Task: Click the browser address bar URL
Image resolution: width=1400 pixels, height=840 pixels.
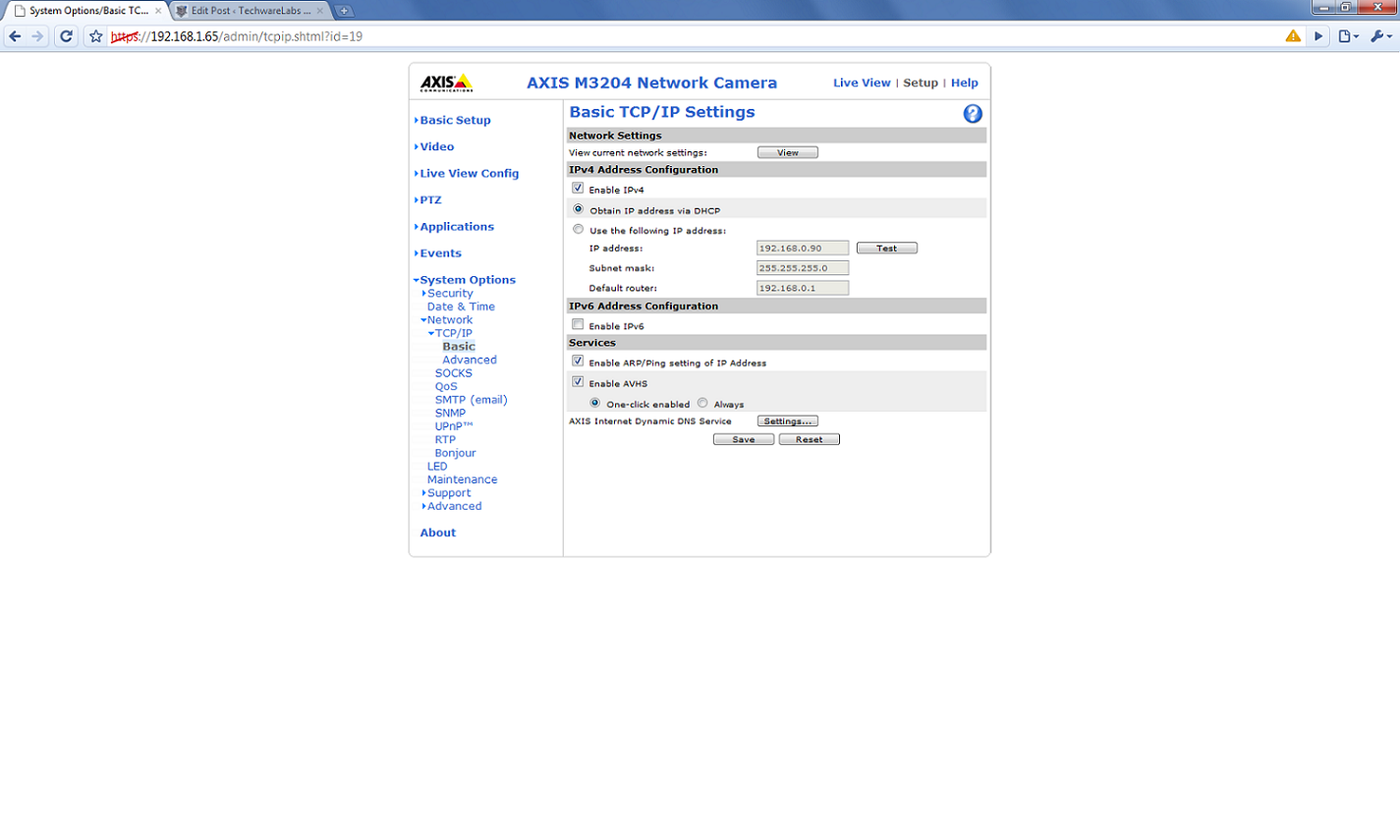Action: (237, 36)
